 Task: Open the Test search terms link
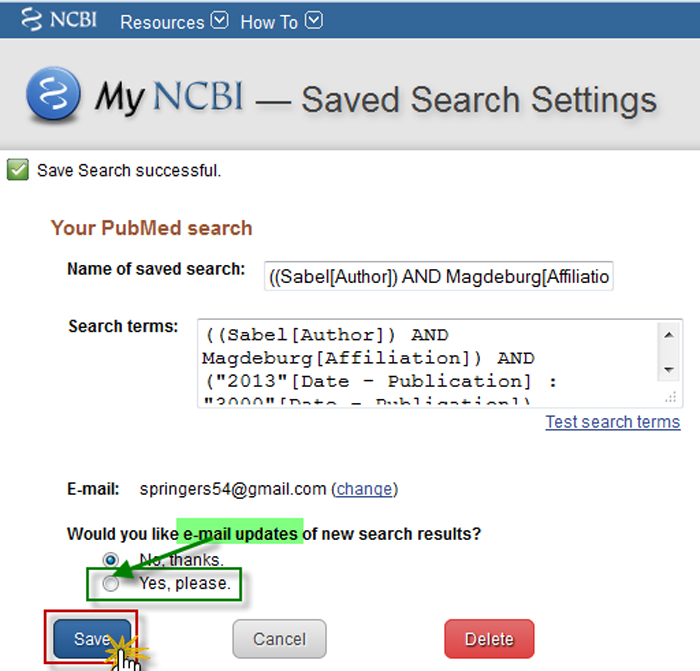pyautogui.click(x=612, y=422)
